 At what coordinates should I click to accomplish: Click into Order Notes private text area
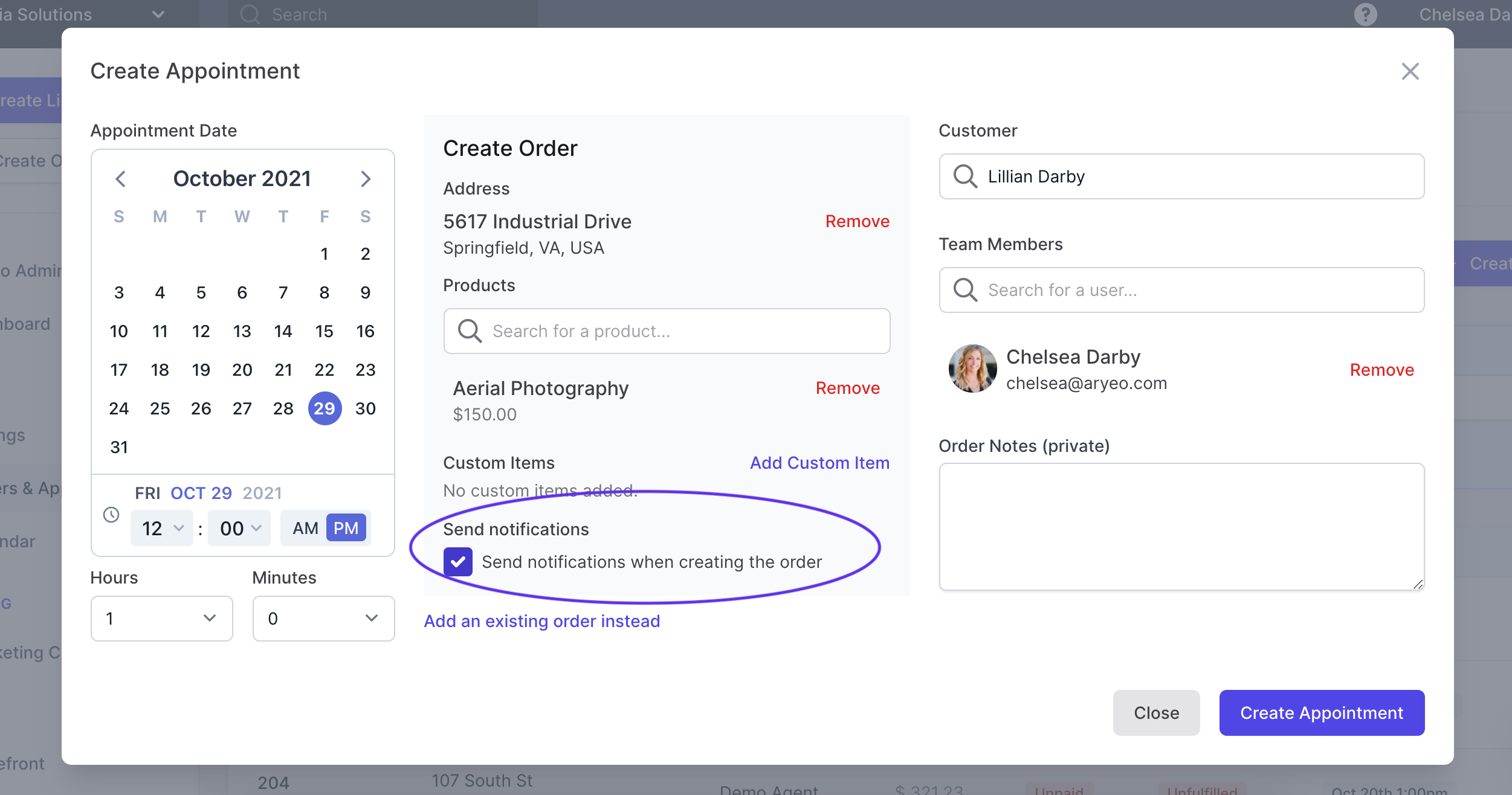(x=1182, y=526)
